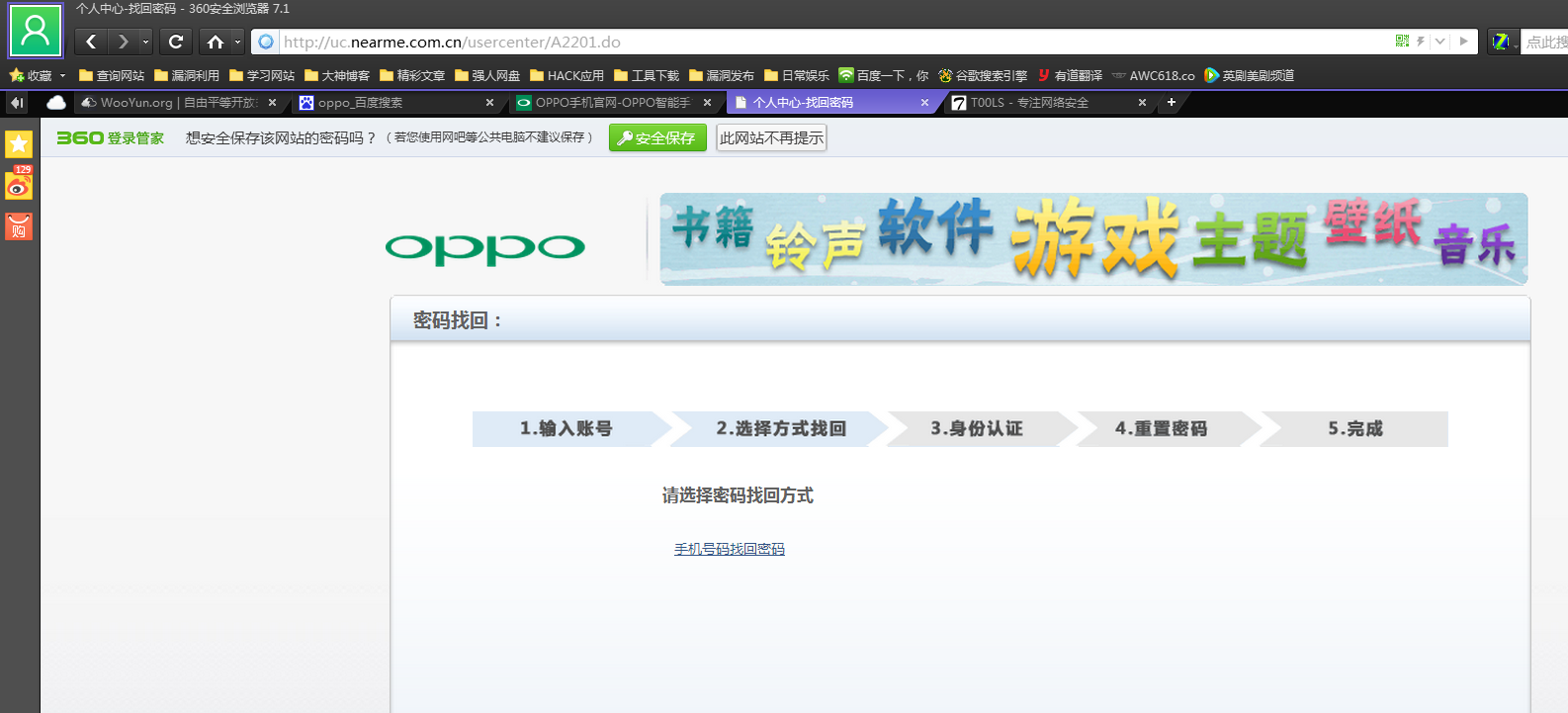Open the yellow star favorites sidebar icon
The image size is (1568, 713).
coord(19,144)
